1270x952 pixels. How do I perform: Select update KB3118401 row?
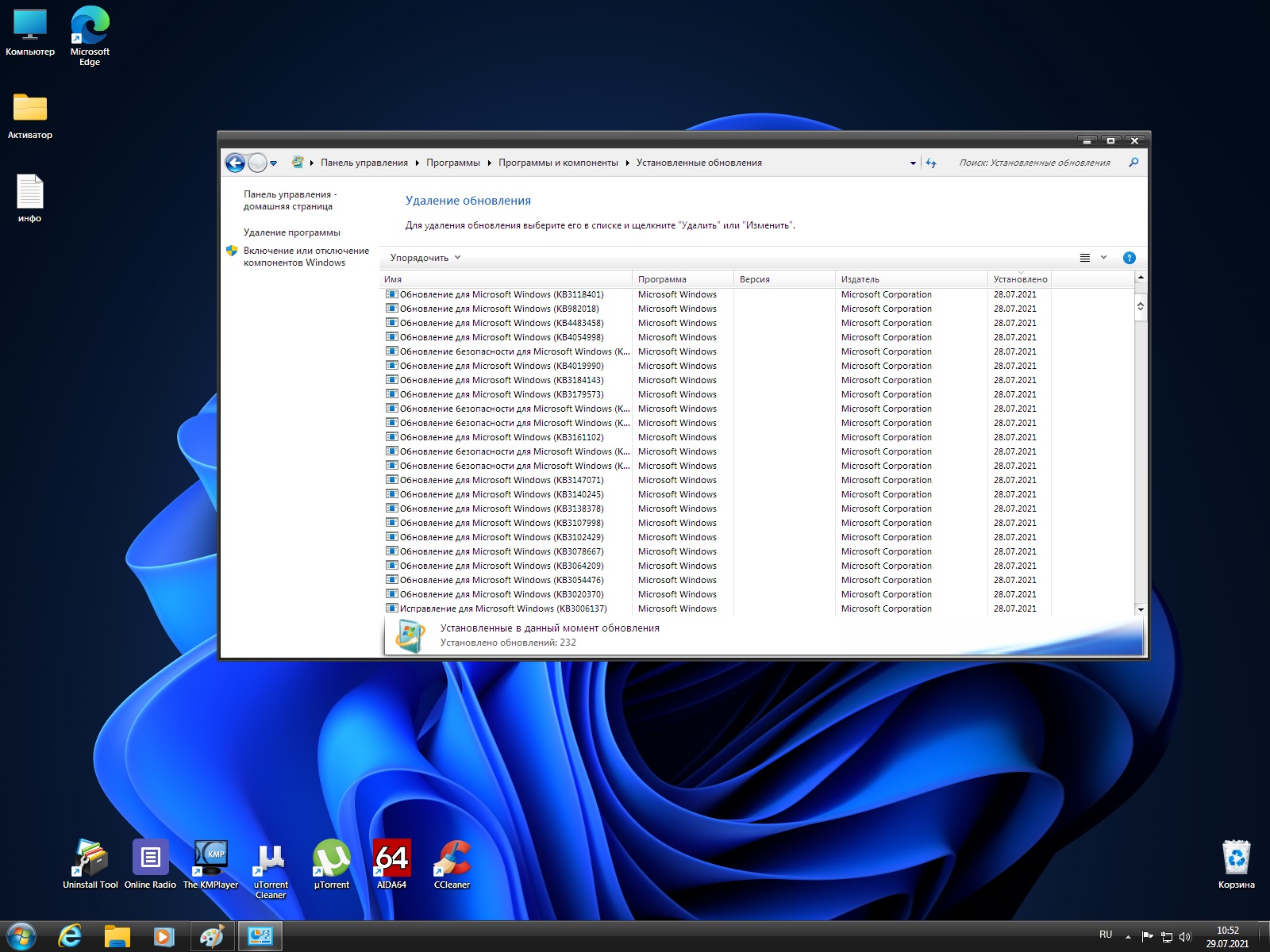click(x=718, y=294)
